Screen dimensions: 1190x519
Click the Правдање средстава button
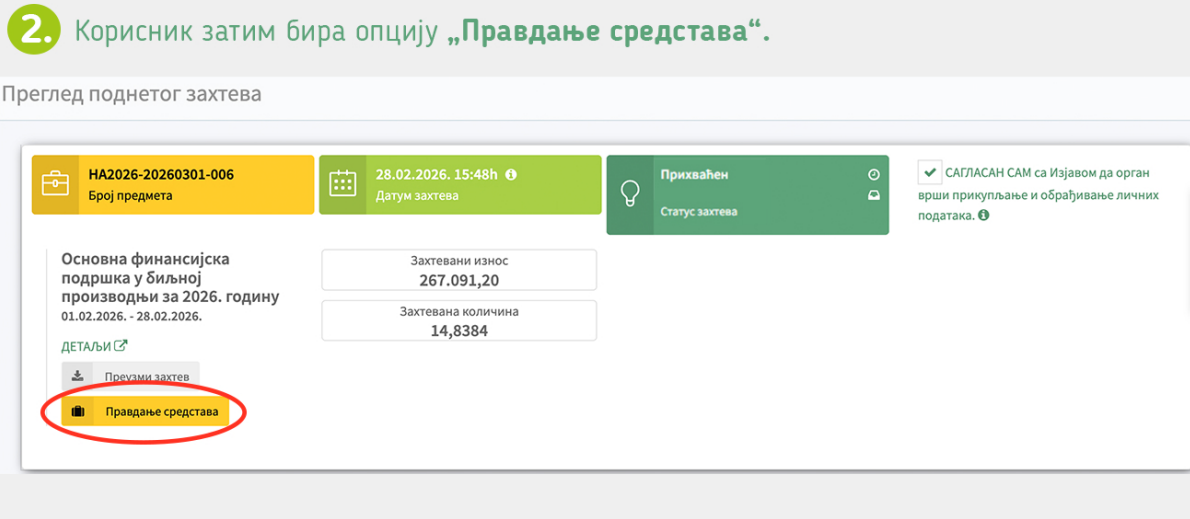[x=145, y=411]
